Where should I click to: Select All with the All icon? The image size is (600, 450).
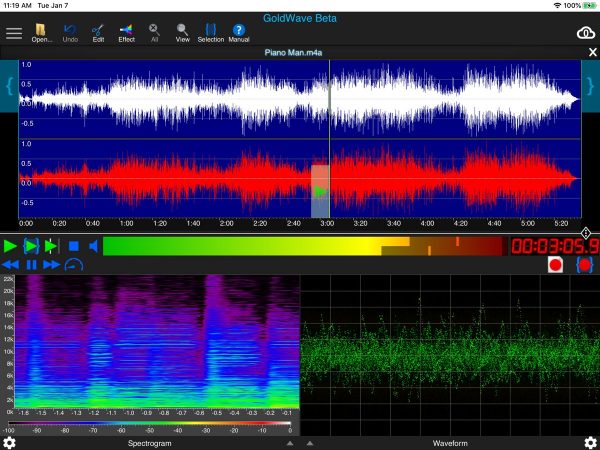point(154,33)
